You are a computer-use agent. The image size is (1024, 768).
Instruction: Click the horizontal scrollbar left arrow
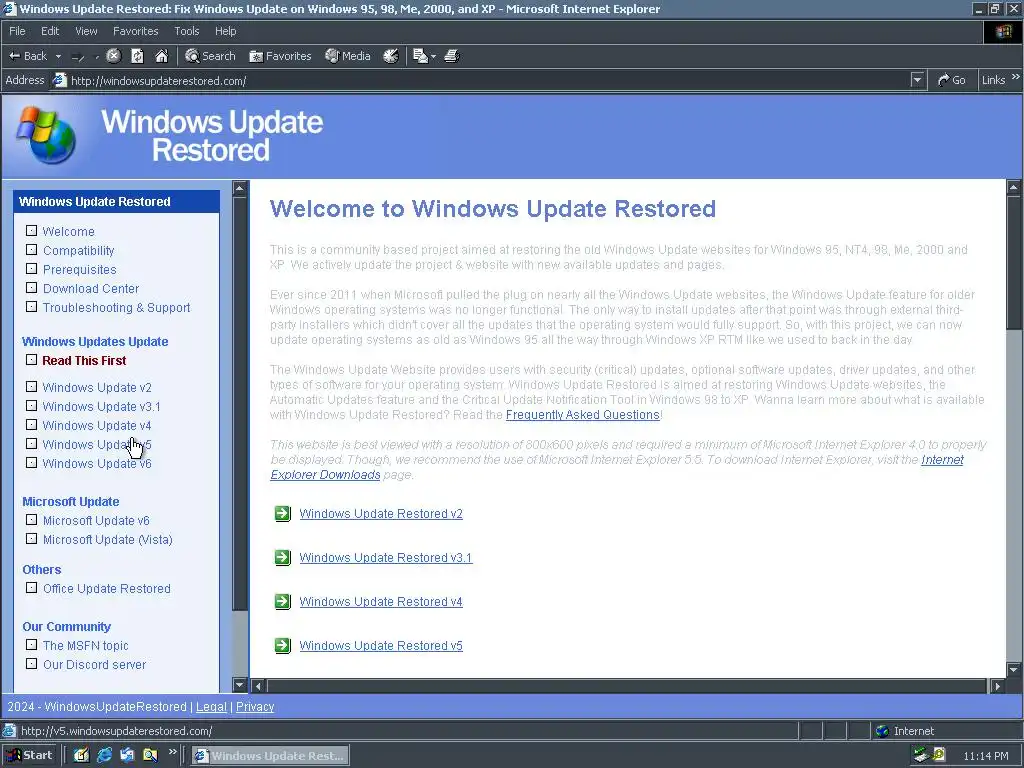tap(259, 686)
